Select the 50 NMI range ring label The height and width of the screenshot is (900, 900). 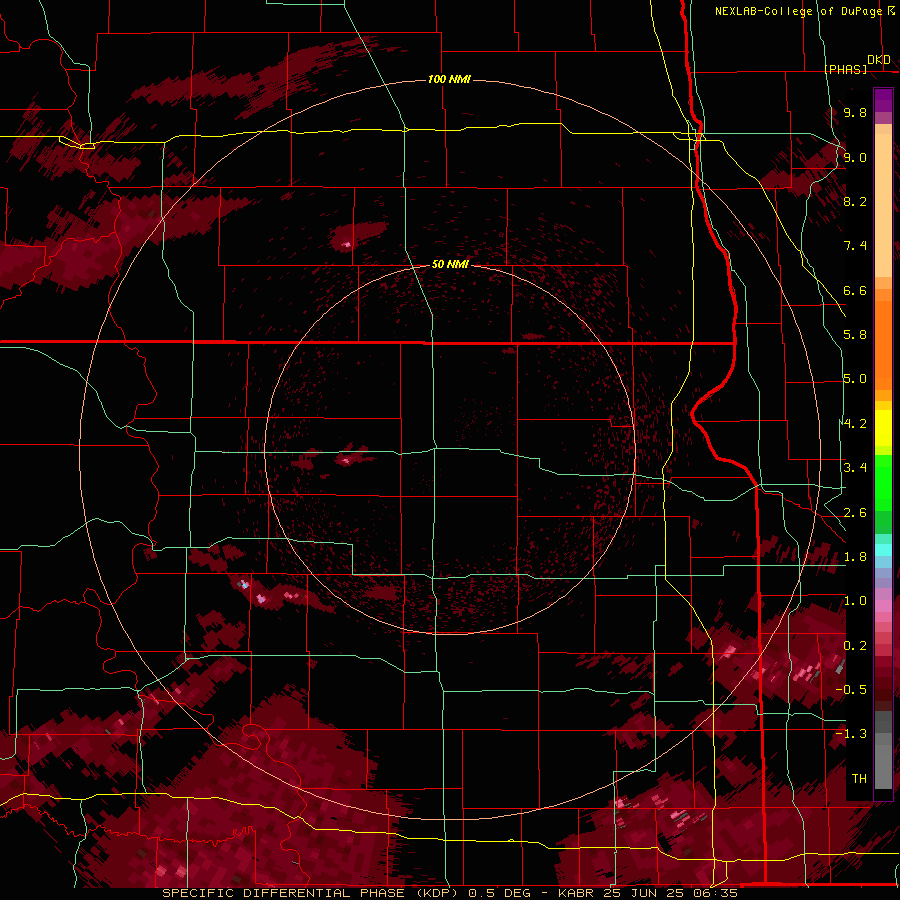450,264
